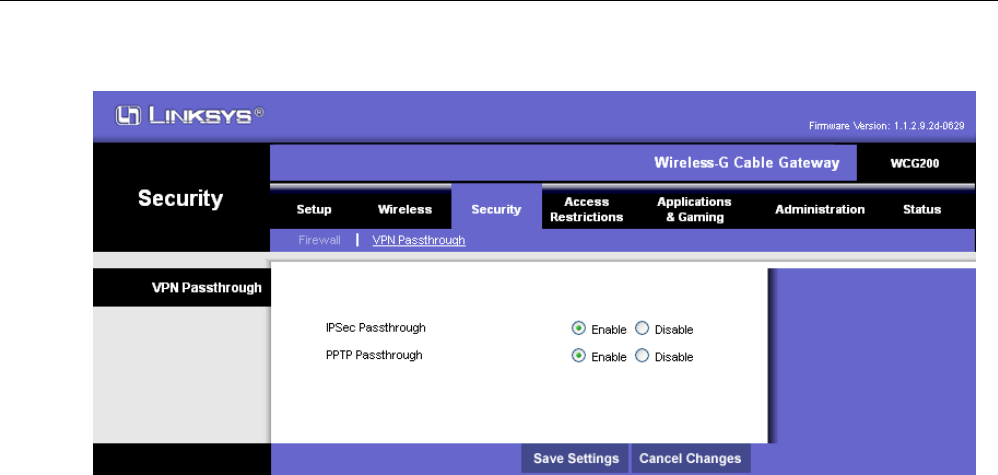Click the Firmware Version text
Image resolution: width=998 pixels, height=475 pixels.
[887, 126]
